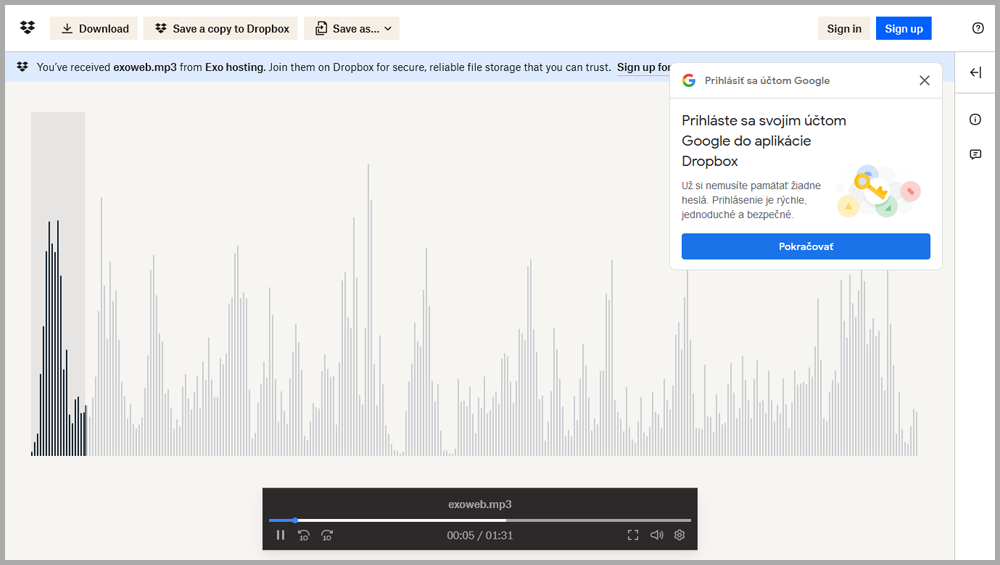Viewport: 1000px width, 565px height.
Task: Click the Sign up for free link in banner
Action: tap(643, 67)
